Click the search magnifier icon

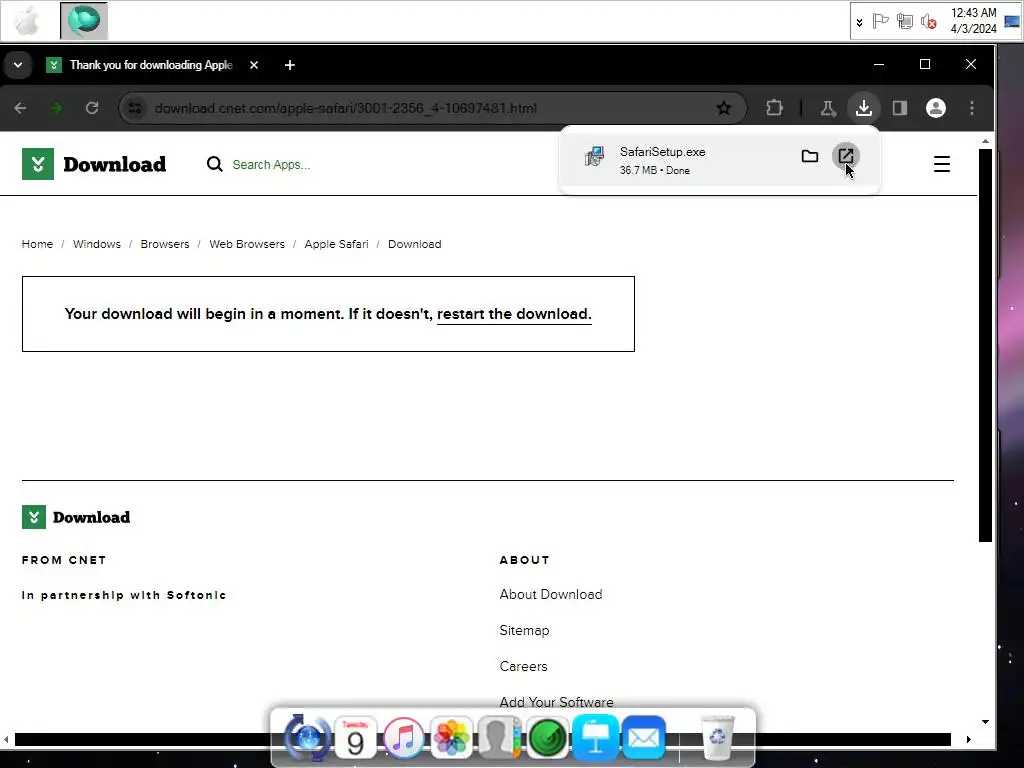click(214, 164)
